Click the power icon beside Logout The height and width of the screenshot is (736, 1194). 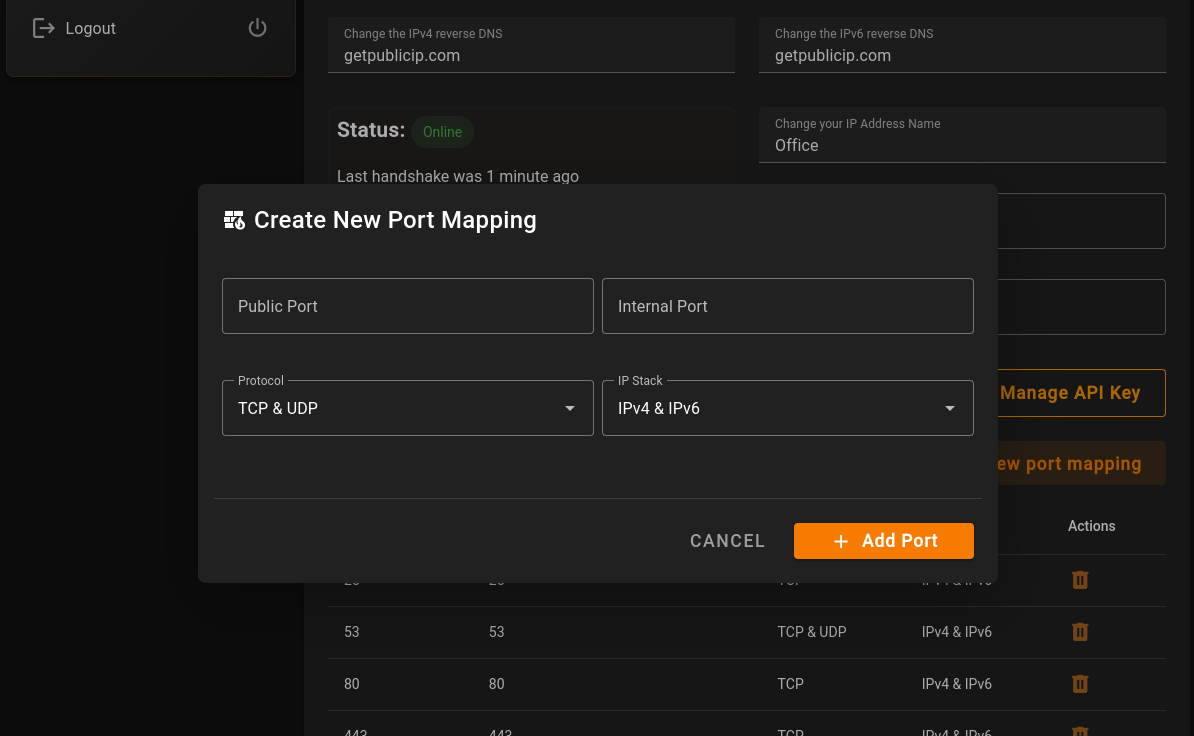tap(258, 28)
